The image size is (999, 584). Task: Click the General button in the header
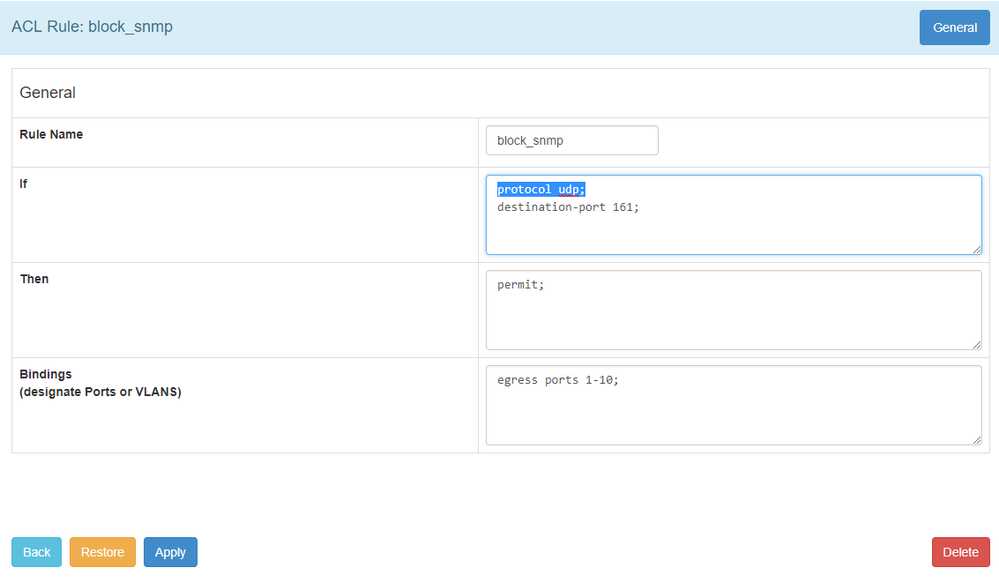(954, 28)
